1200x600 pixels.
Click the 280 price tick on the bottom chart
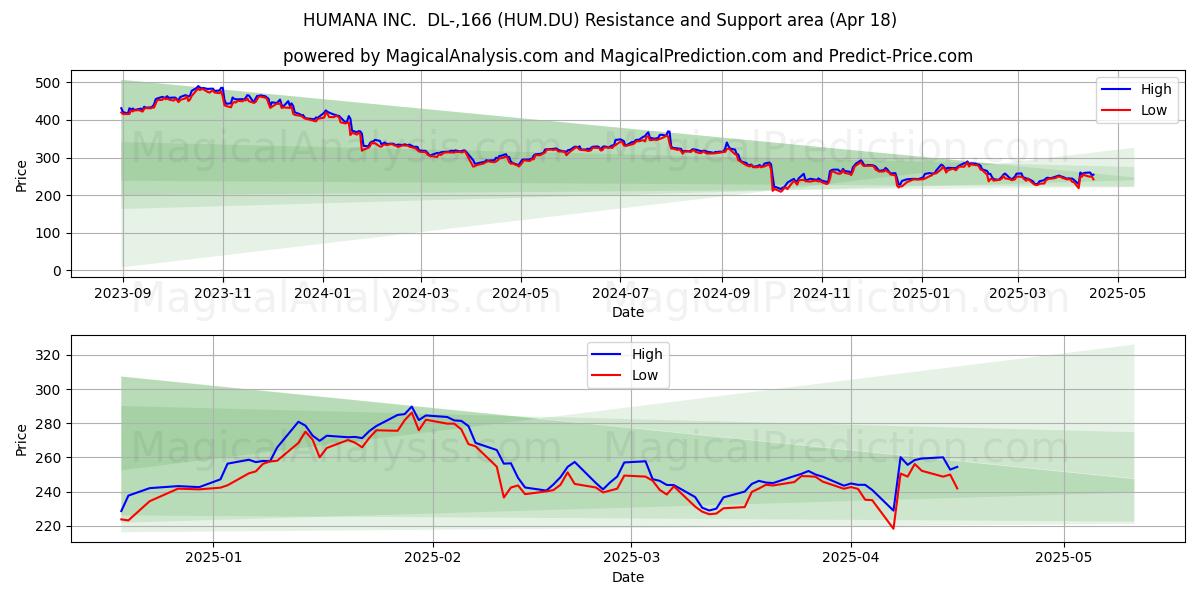[50, 424]
